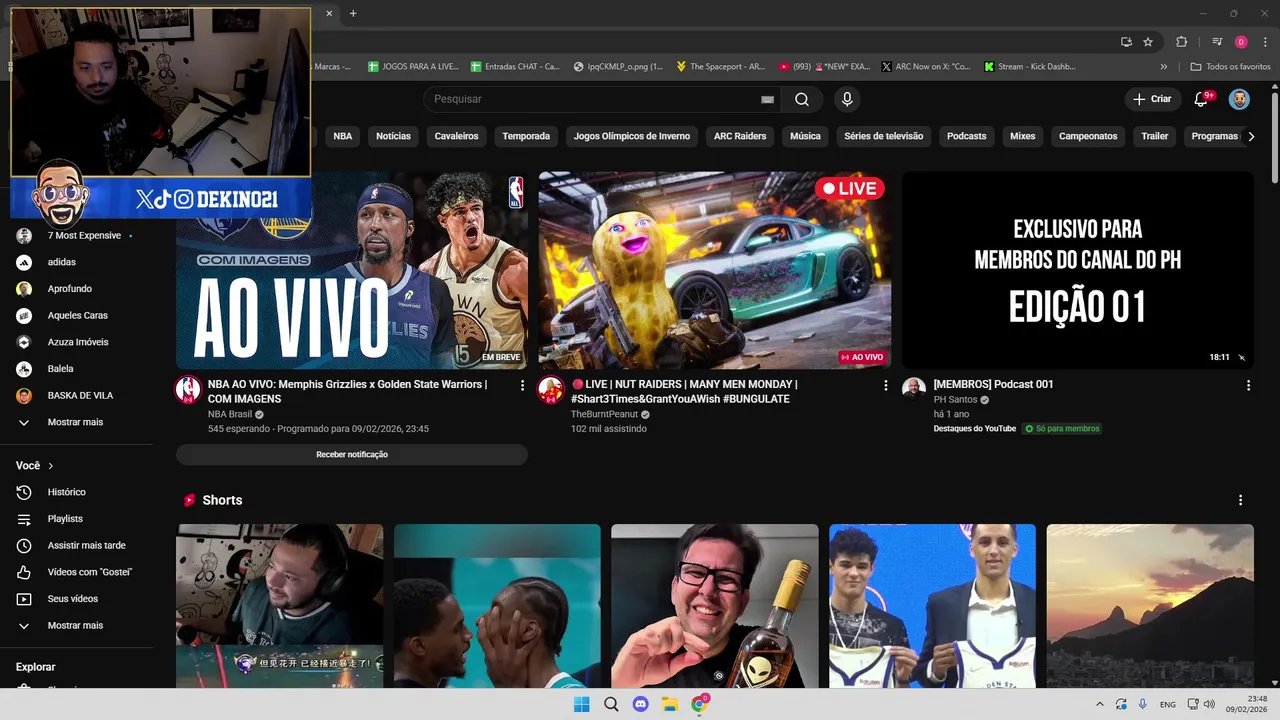The width and height of the screenshot is (1280, 720).
Task: Open Chrome media control icon
Action: pos(1217,42)
